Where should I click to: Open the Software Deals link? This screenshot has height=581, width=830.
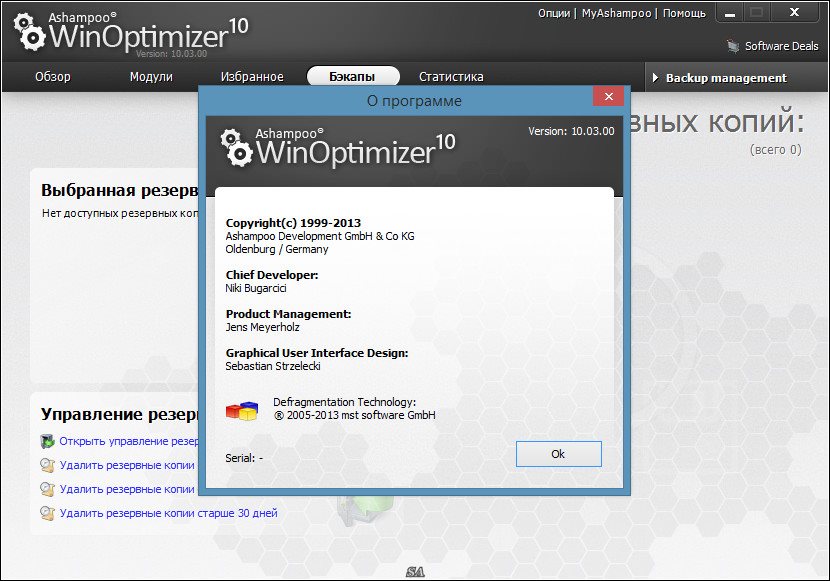tap(782, 46)
